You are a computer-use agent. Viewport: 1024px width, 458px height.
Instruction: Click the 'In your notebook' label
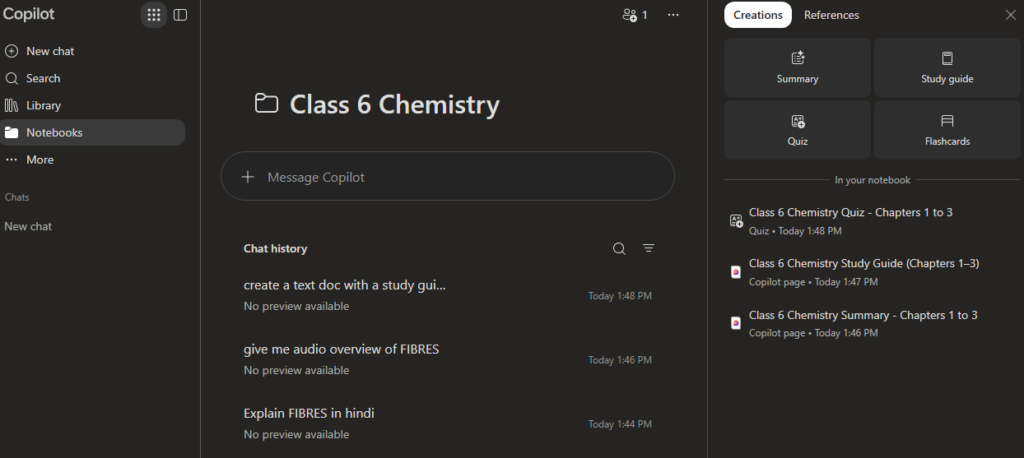click(872, 180)
